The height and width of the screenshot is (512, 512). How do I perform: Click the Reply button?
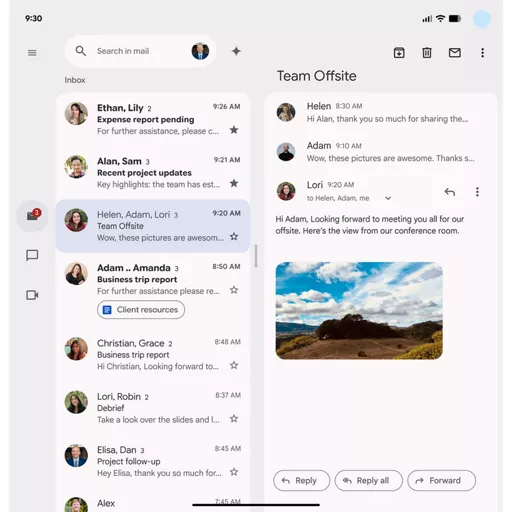click(301, 480)
